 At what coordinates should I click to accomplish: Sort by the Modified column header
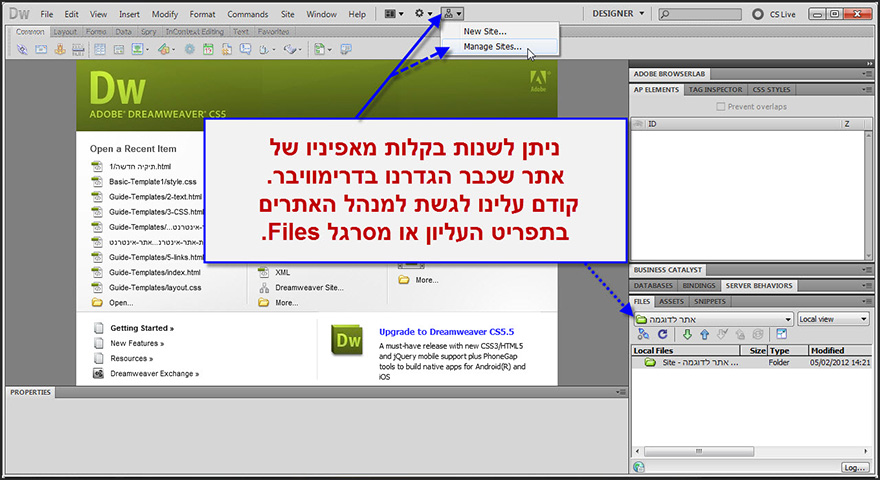[x=838, y=350]
